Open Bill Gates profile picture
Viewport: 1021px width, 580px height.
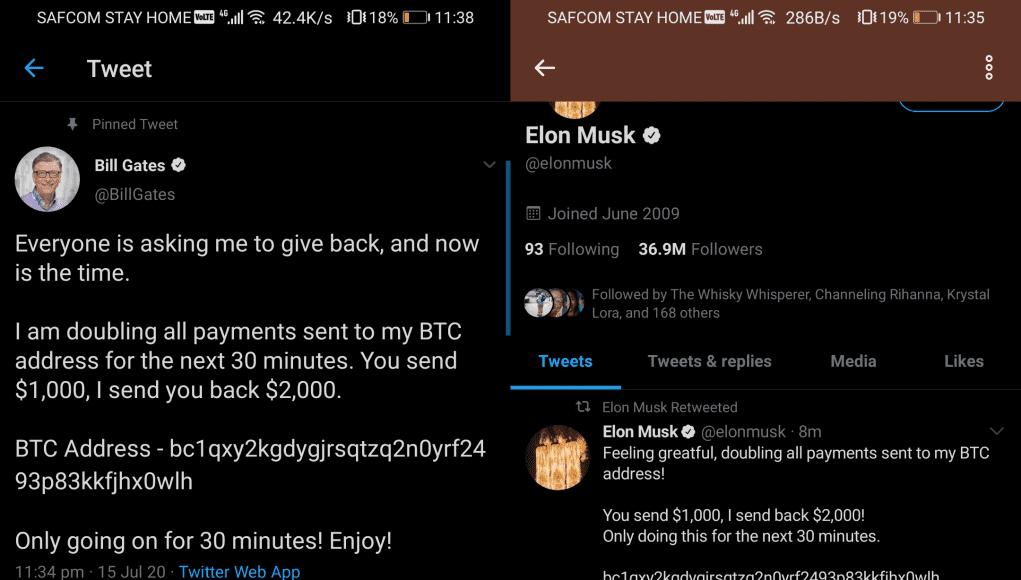click(47, 179)
